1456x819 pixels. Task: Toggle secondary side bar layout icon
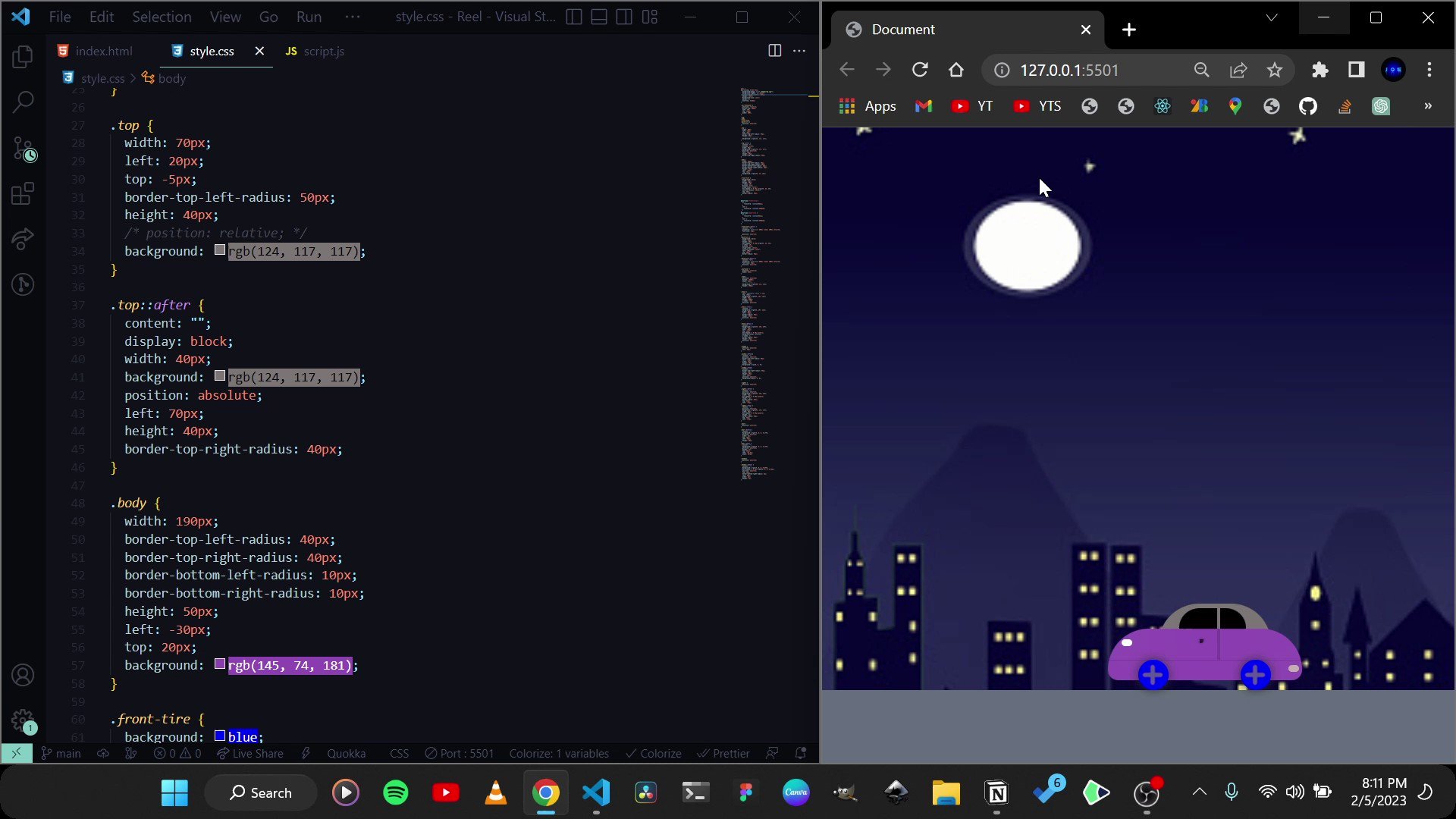click(624, 17)
